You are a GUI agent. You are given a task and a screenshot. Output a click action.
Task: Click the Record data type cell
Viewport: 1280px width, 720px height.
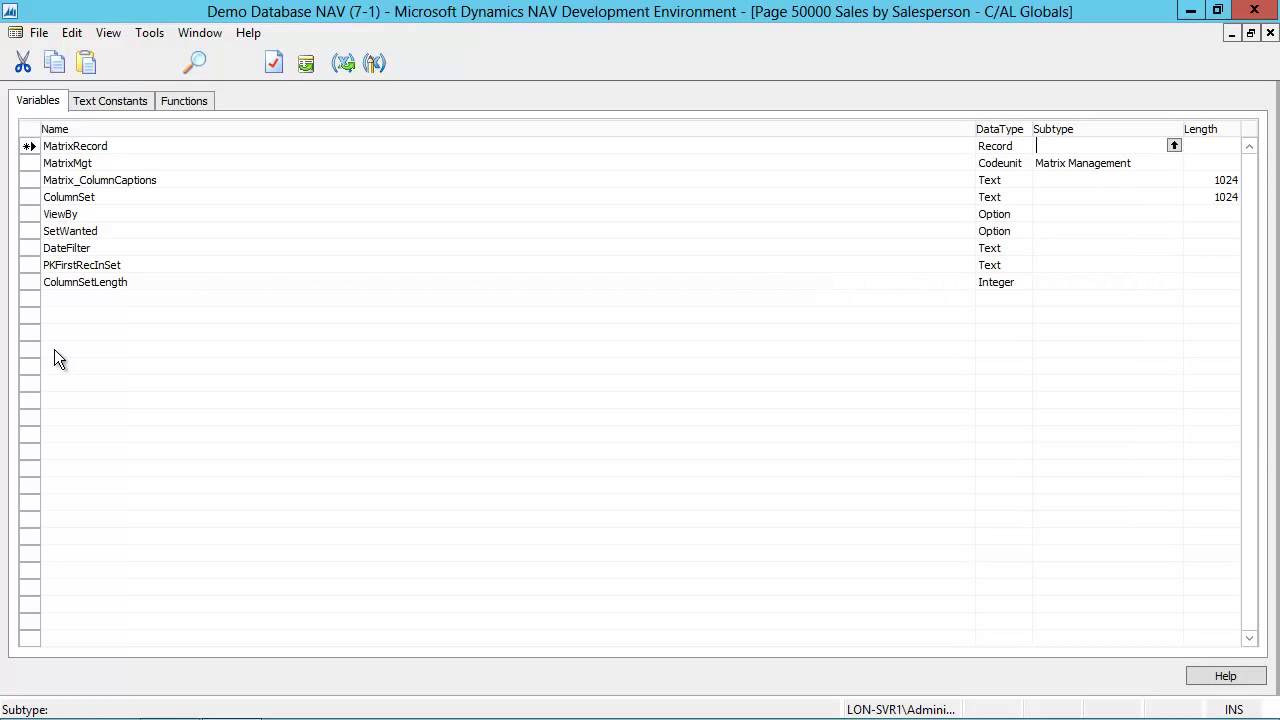click(x=1003, y=146)
